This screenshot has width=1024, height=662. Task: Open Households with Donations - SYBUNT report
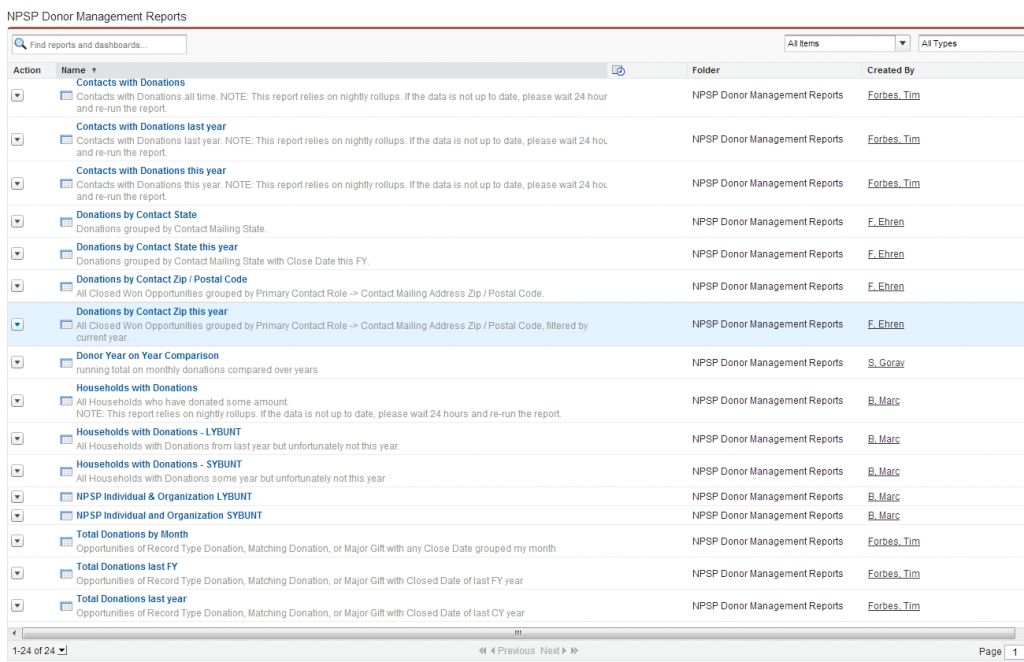pos(159,464)
